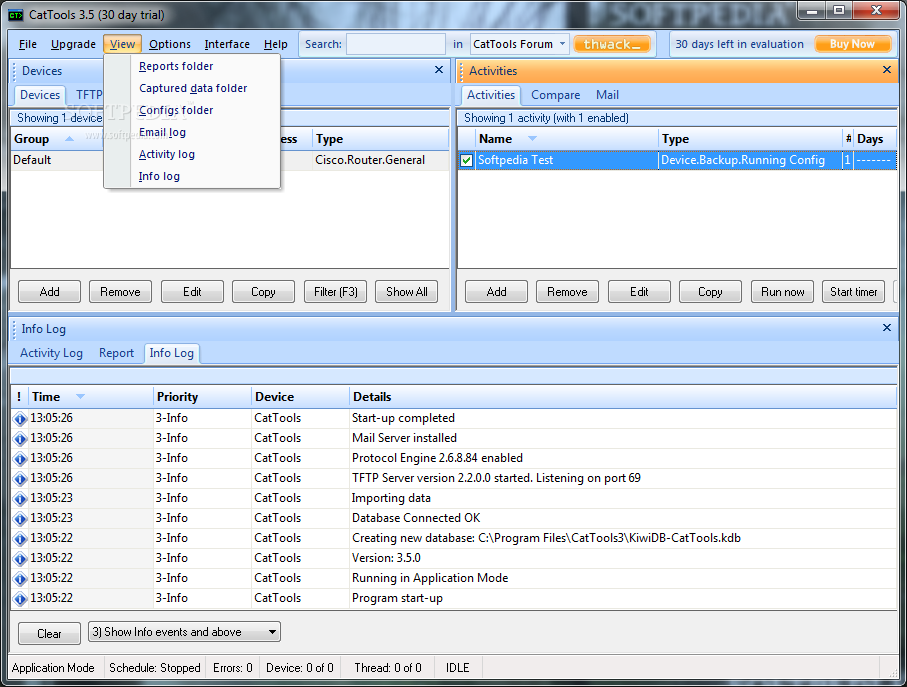Click Add in the Devices panel
The width and height of the screenshot is (907, 687).
tap(49, 292)
